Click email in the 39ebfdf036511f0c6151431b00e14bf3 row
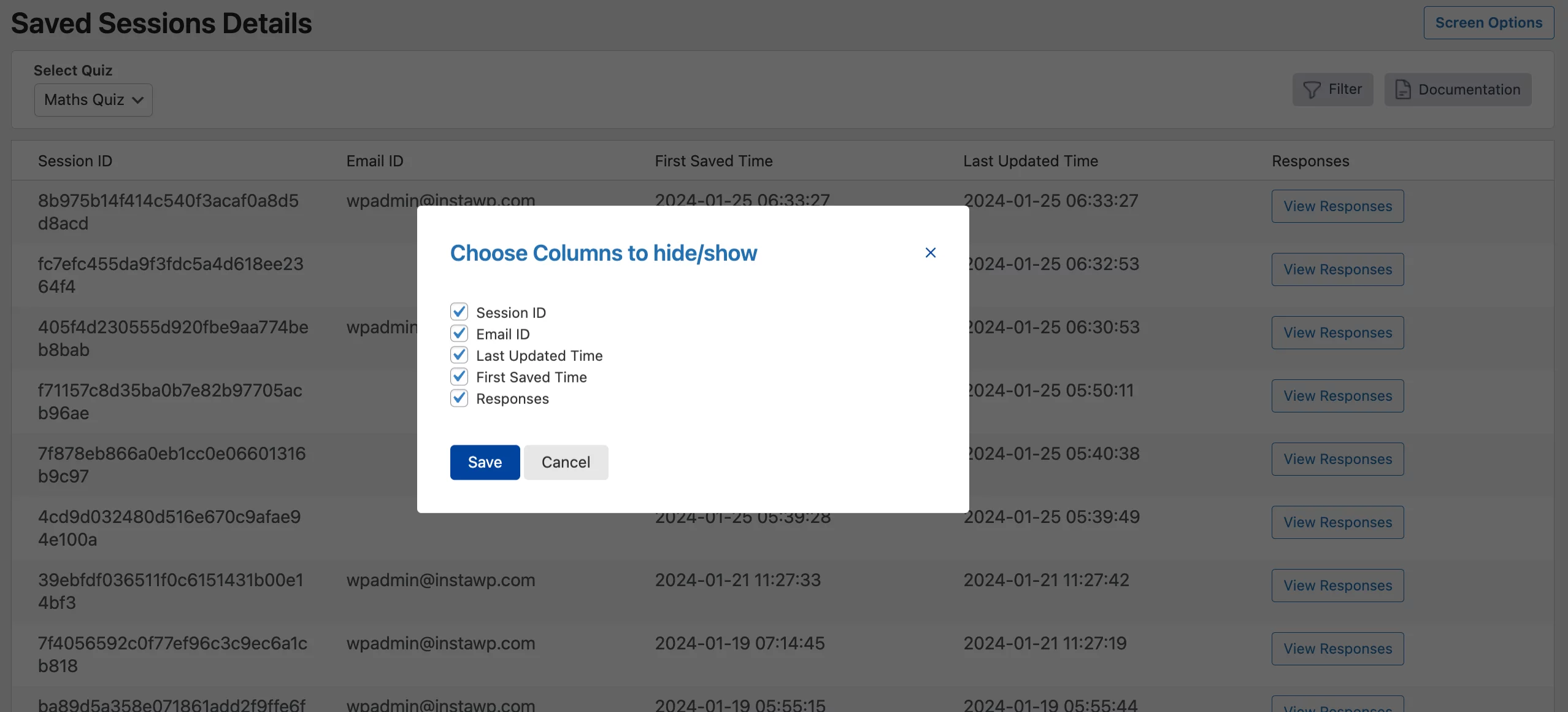 coord(440,580)
